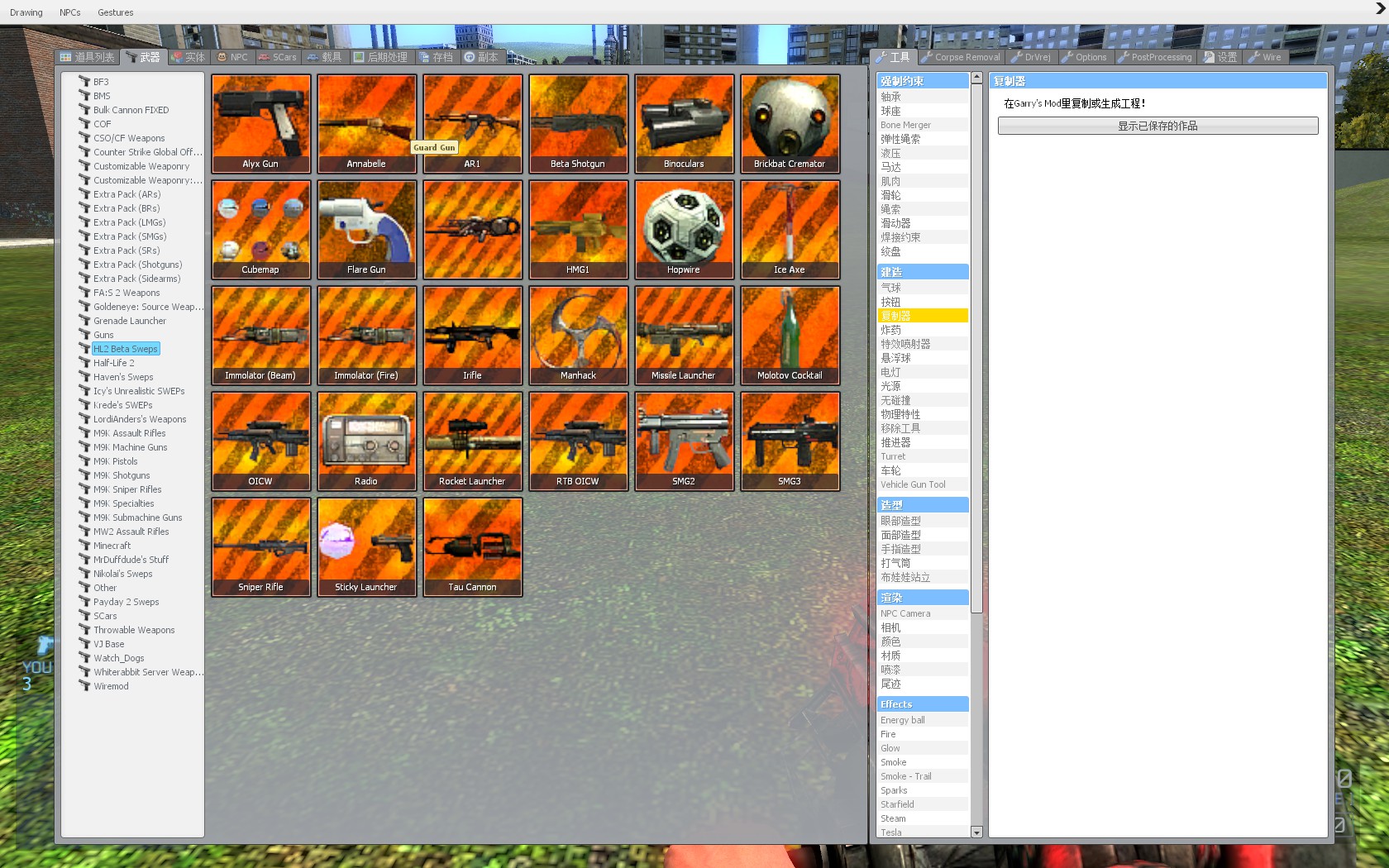Collapse the 建造 tool category

click(923, 272)
